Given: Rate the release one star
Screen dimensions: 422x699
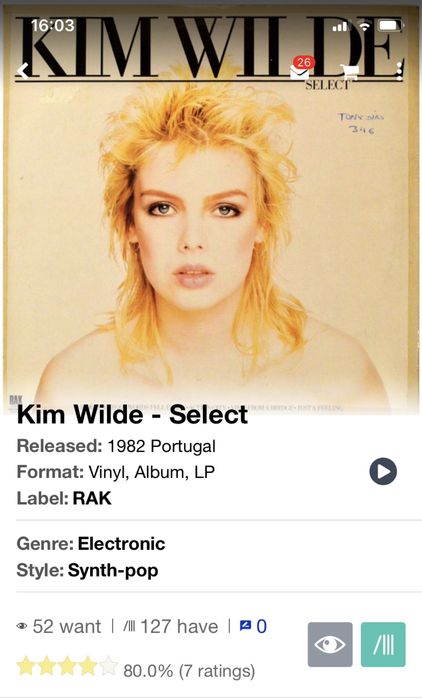Looking at the screenshot, I should (x=26, y=666).
